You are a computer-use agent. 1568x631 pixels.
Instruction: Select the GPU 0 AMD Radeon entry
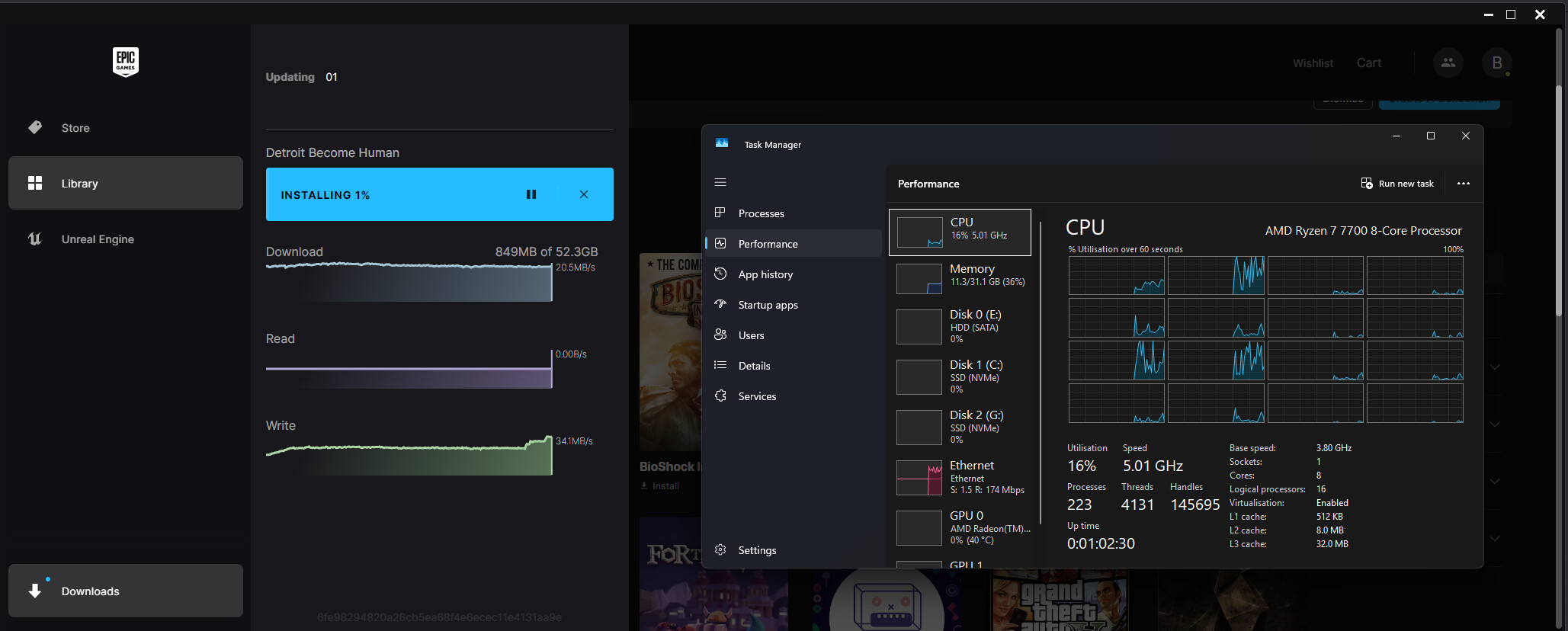point(960,528)
